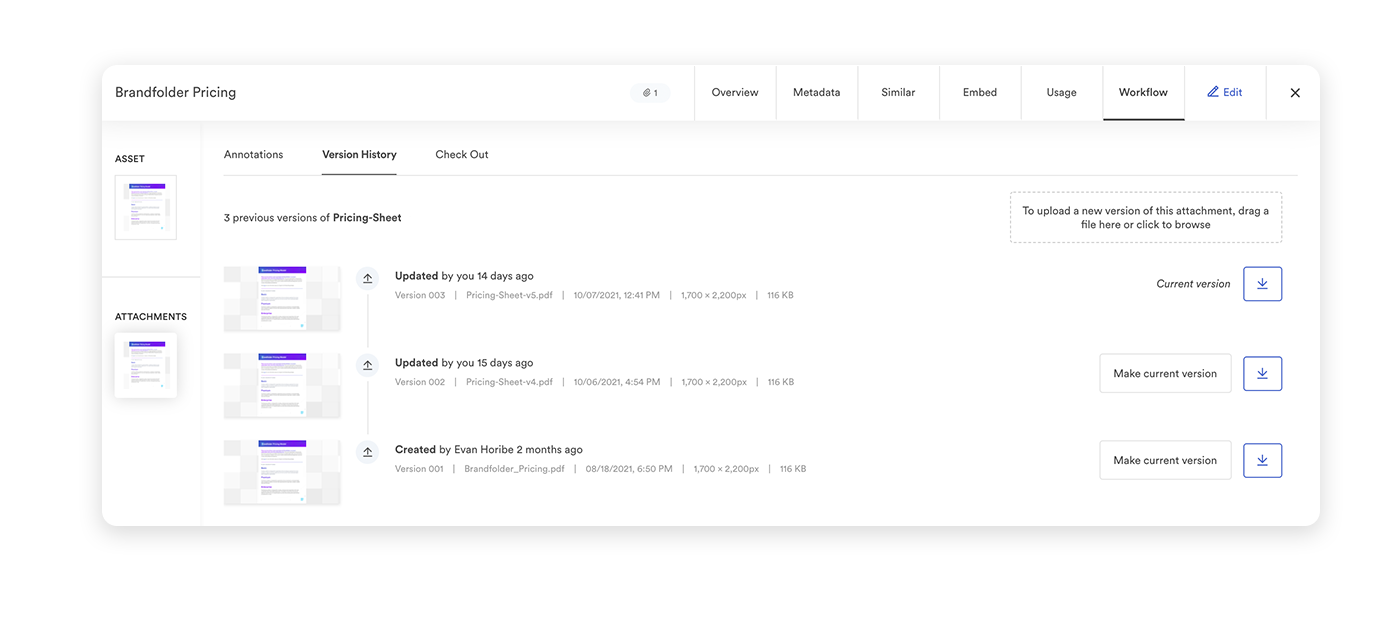Open the Overview tab
Viewport: 1400px width, 619px height.
pos(735,92)
